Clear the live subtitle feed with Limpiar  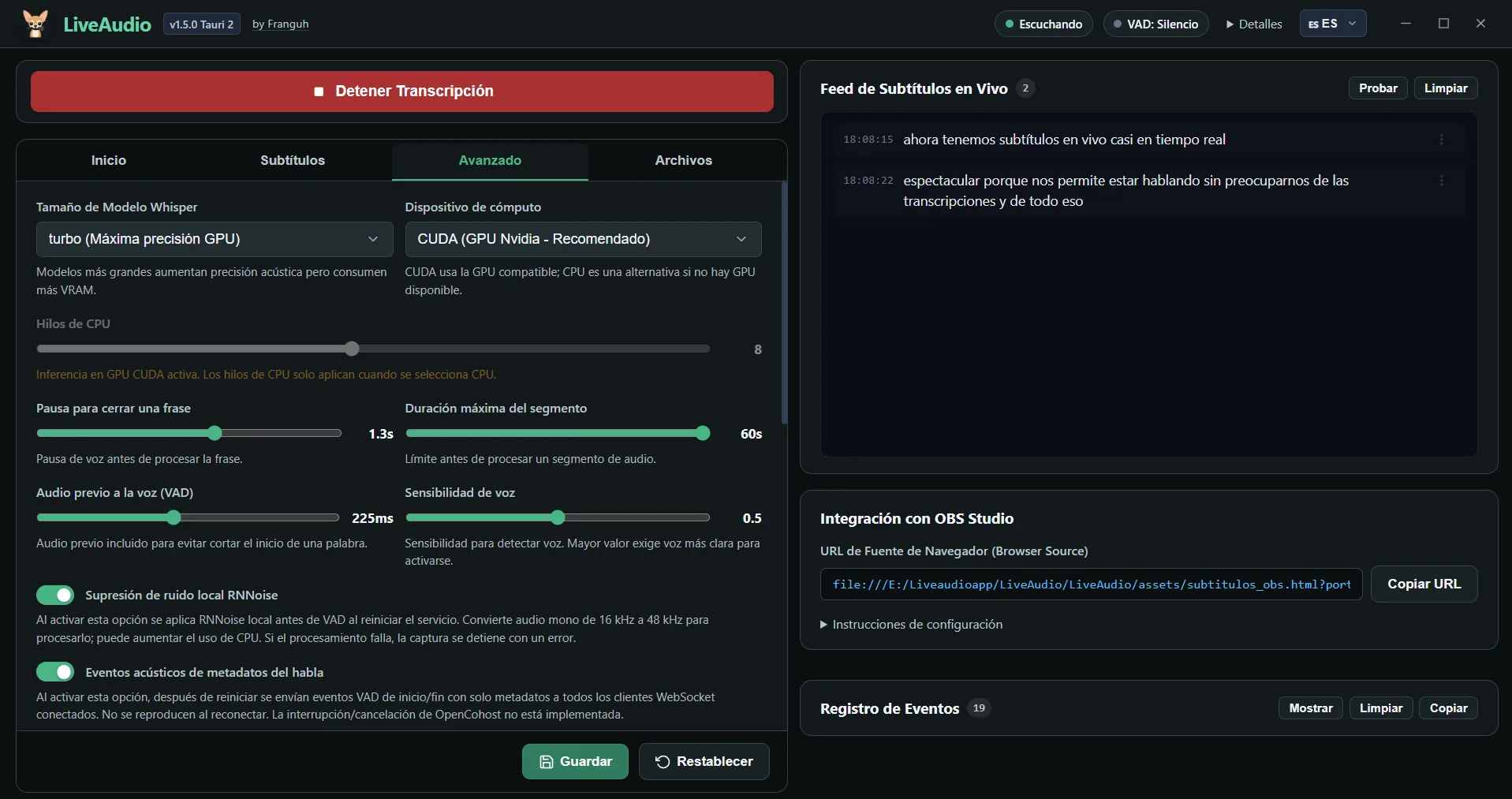tap(1446, 88)
